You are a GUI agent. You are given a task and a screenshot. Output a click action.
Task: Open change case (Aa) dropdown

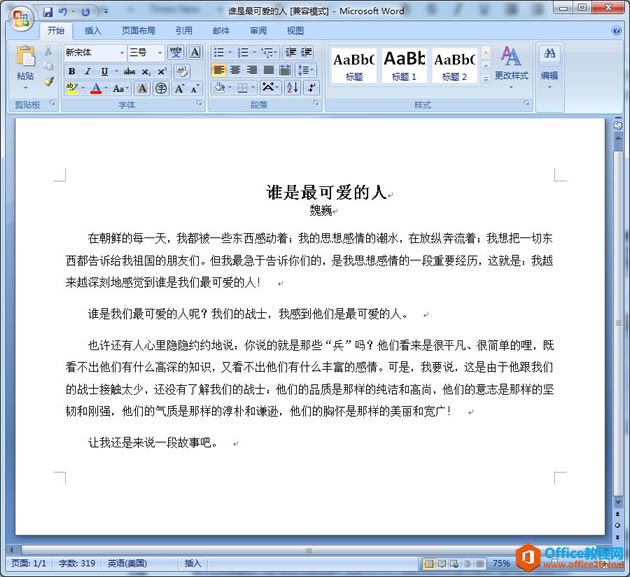tap(121, 88)
